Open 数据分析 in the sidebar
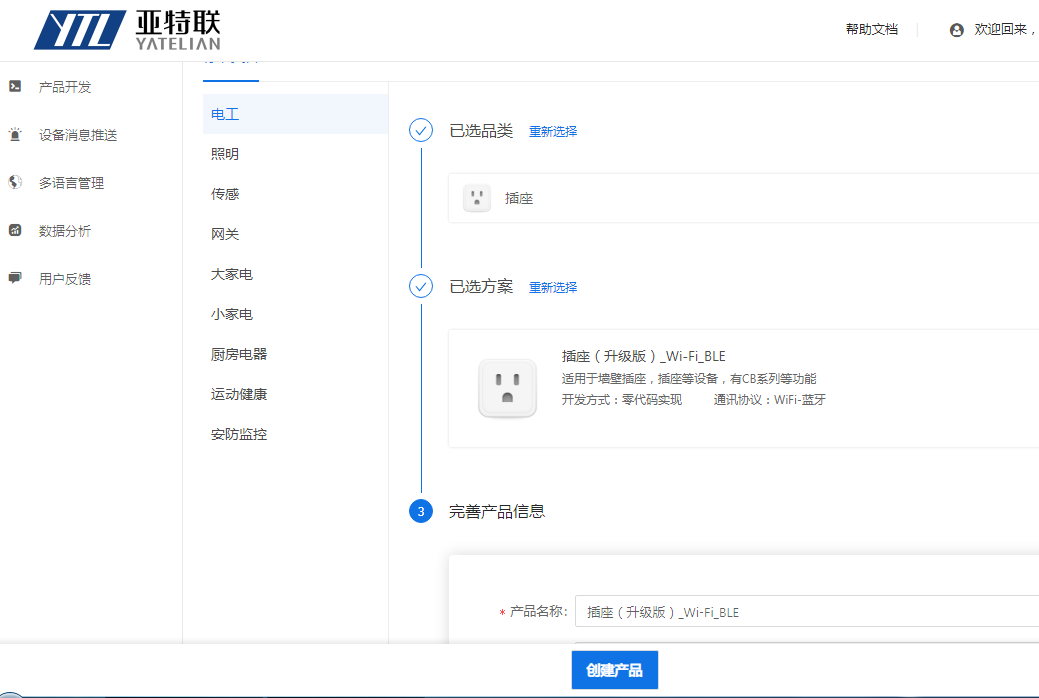This screenshot has width=1039, height=698. [65, 231]
